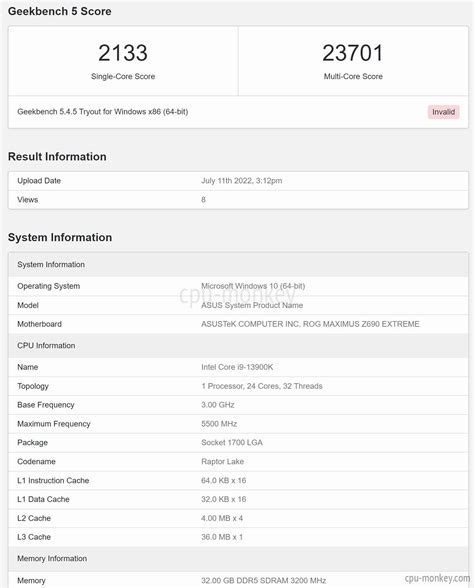Click the Result Information heading

coord(57,156)
